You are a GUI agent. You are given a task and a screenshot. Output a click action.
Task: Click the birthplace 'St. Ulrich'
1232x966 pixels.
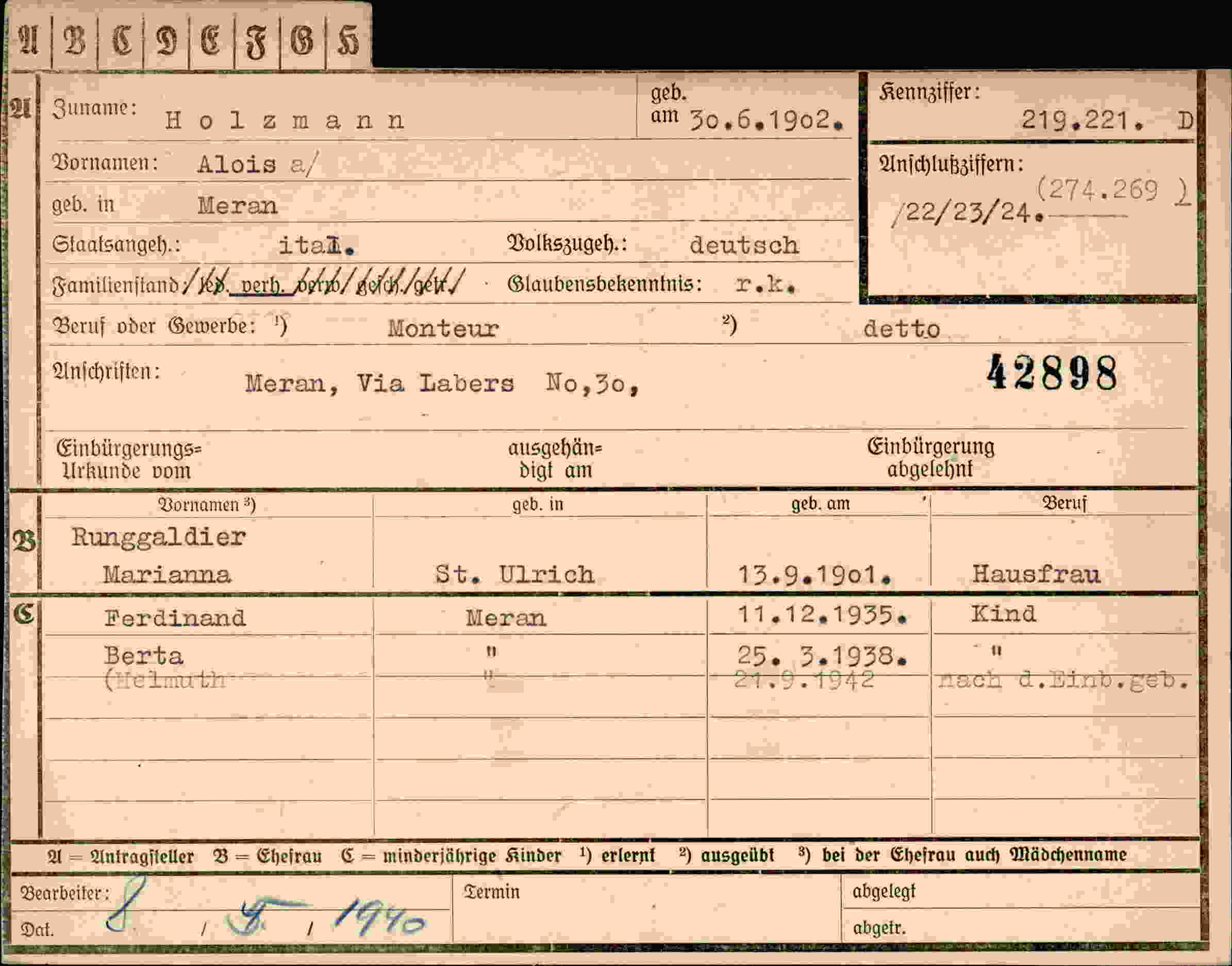click(x=514, y=575)
